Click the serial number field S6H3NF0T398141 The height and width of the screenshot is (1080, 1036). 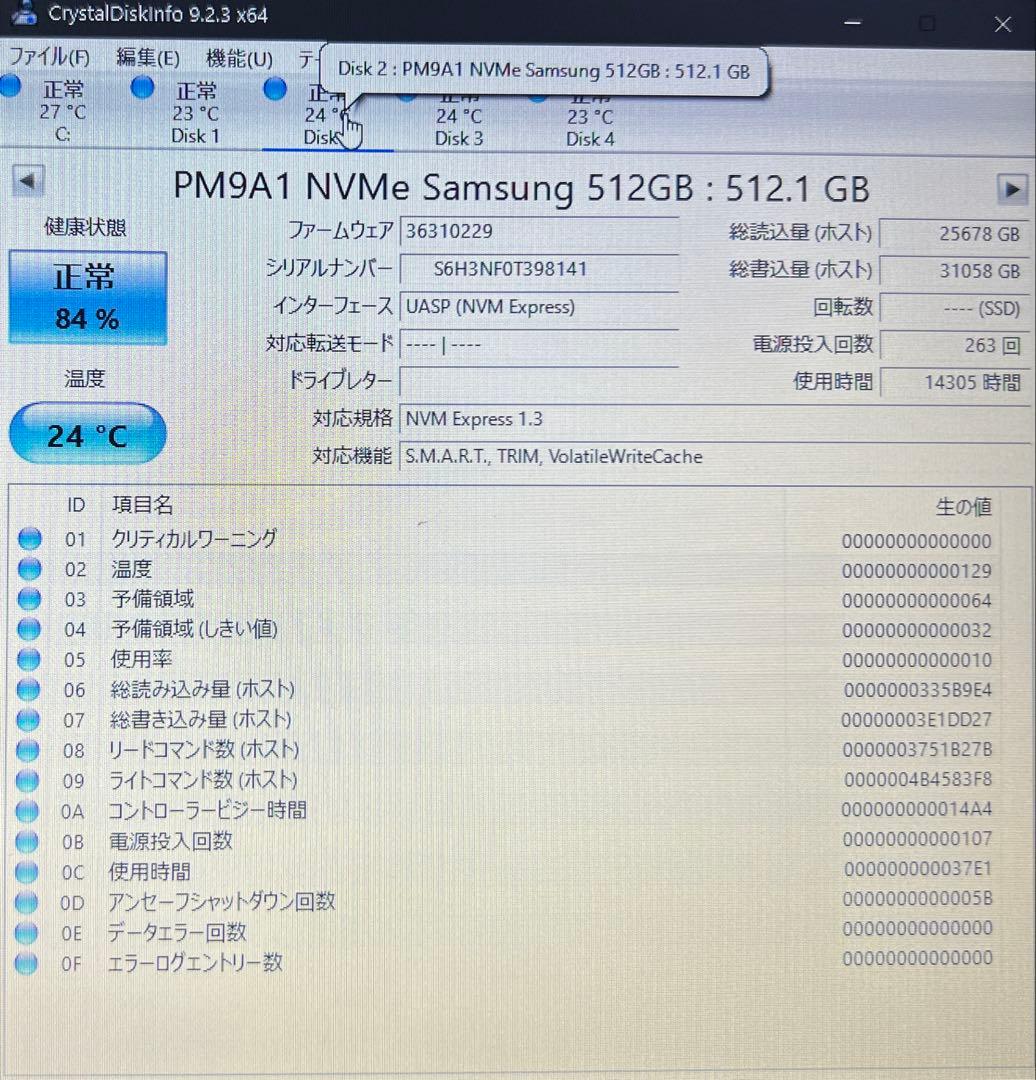point(539,269)
